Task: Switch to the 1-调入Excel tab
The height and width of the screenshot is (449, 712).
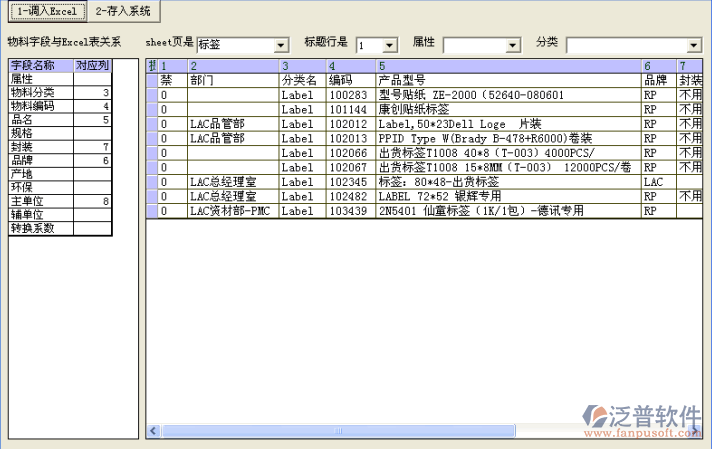Action: (x=47, y=11)
